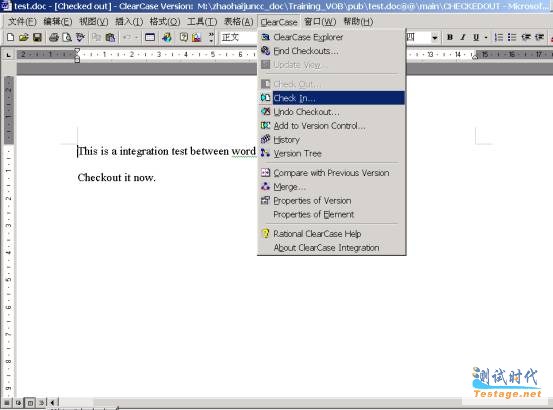Switch to Print Layout view button
This screenshot has height=410, width=553.
pyautogui.click(x=30, y=402)
